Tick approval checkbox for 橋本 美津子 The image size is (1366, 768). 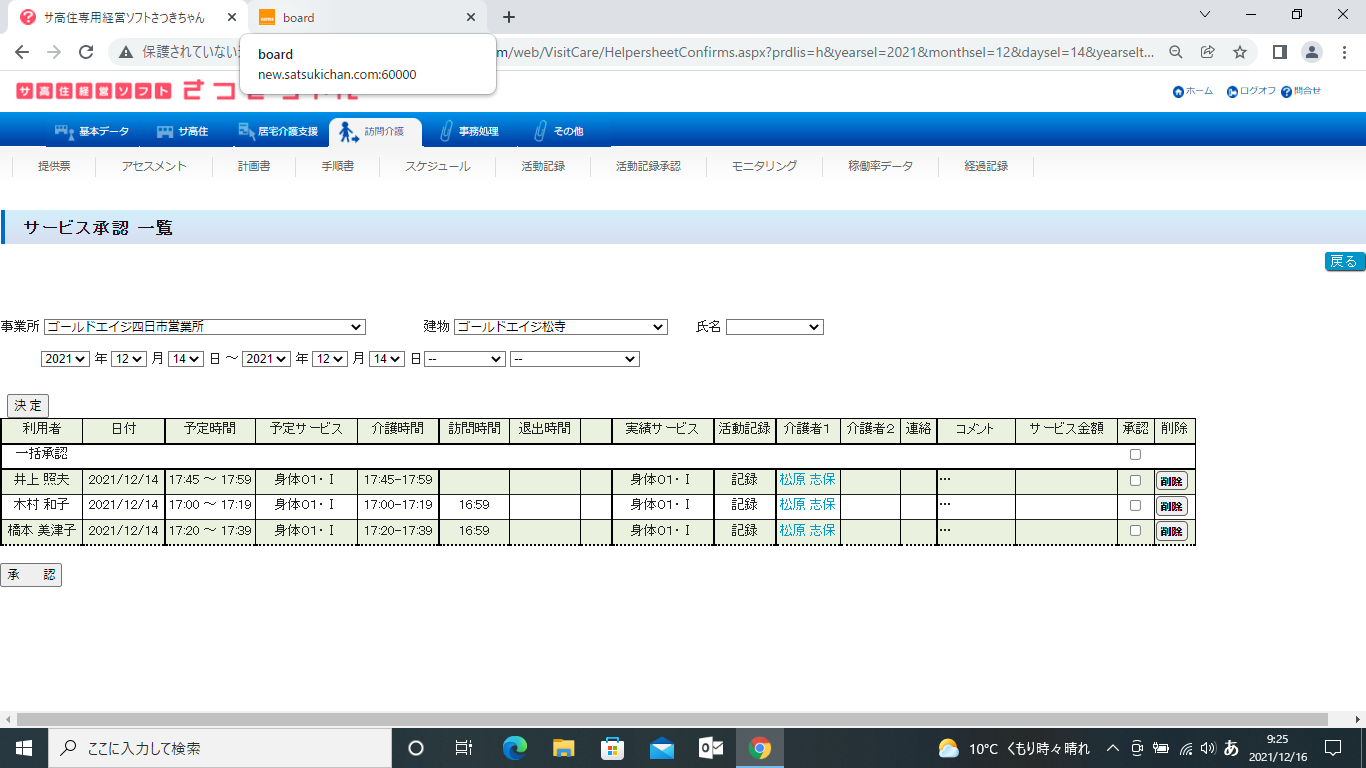1135,531
